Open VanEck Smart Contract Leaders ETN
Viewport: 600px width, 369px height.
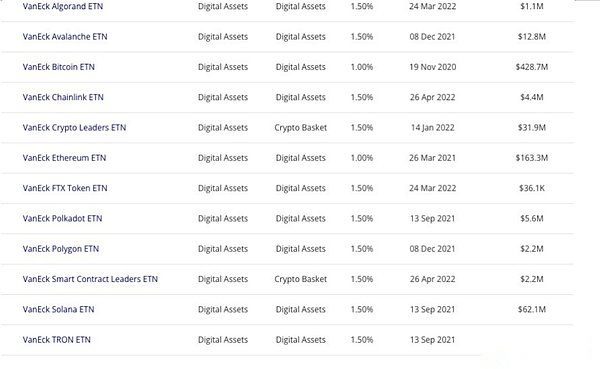90,279
